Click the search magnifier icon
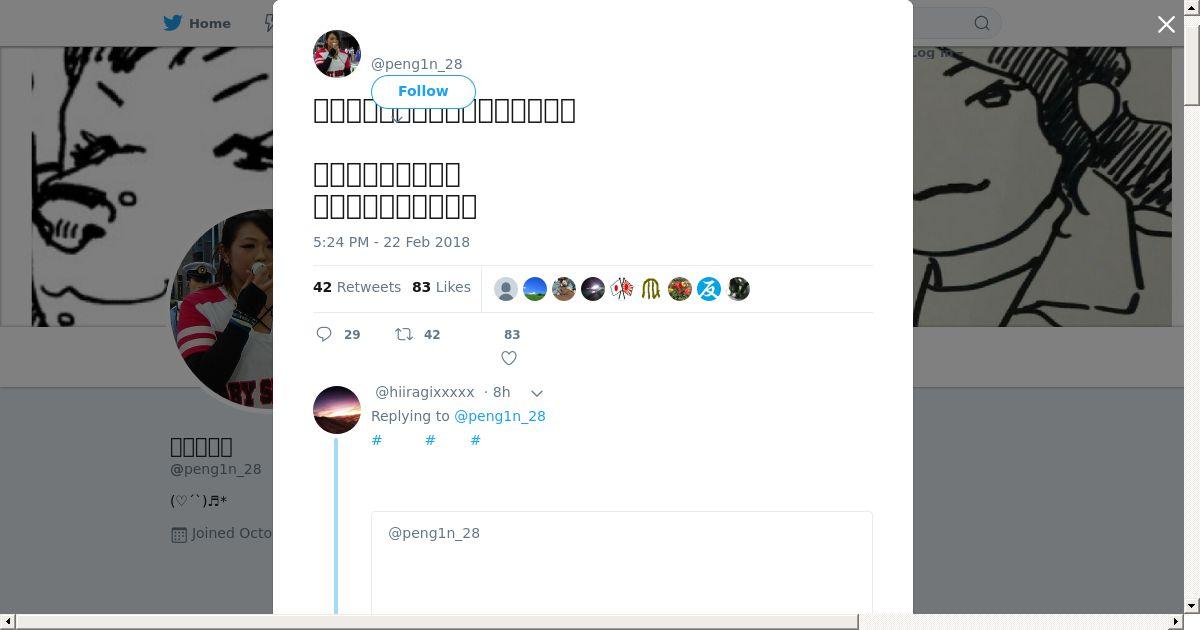The width and height of the screenshot is (1200, 630). pos(982,23)
